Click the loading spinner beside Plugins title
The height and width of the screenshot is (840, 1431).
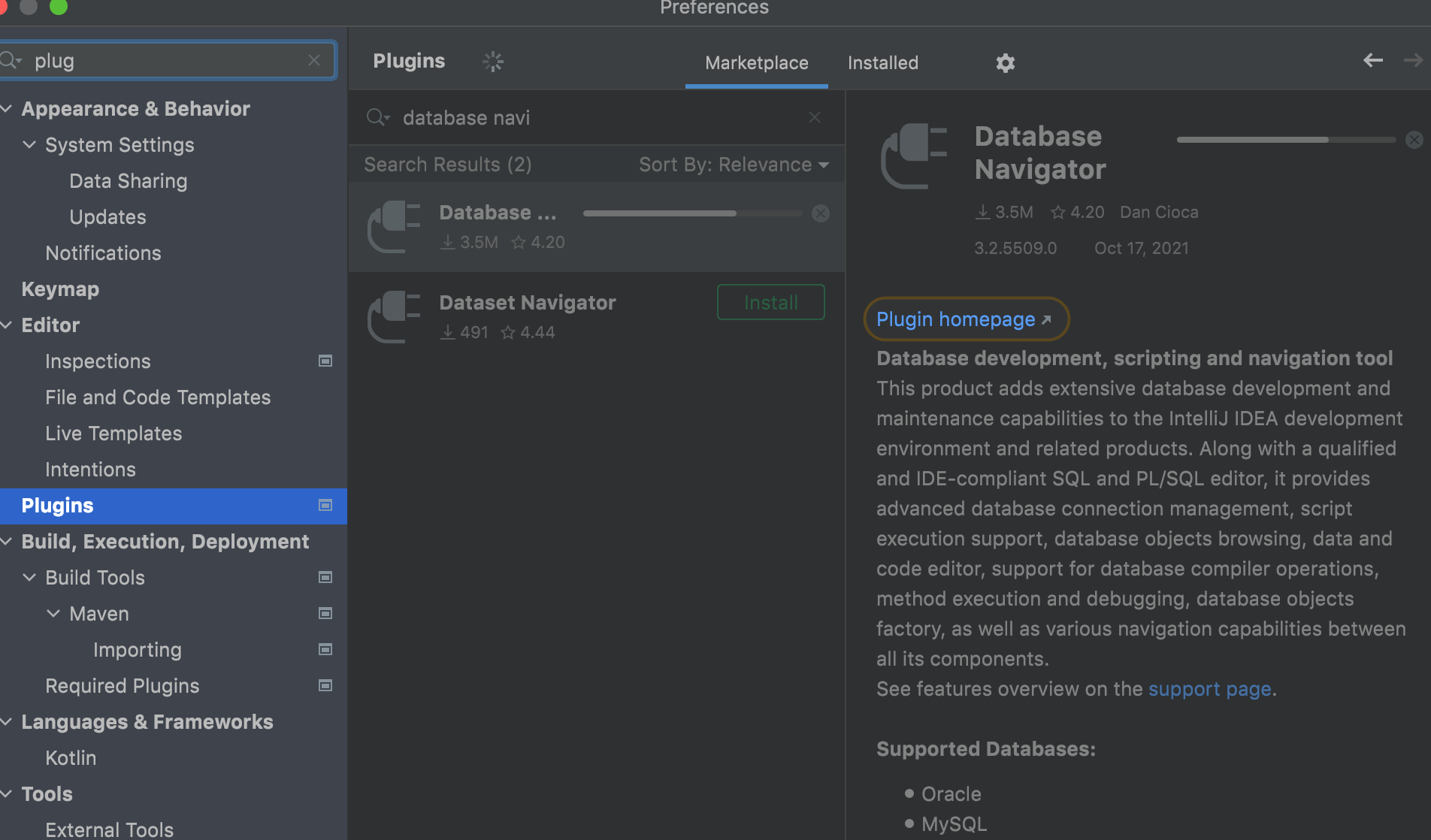[492, 62]
